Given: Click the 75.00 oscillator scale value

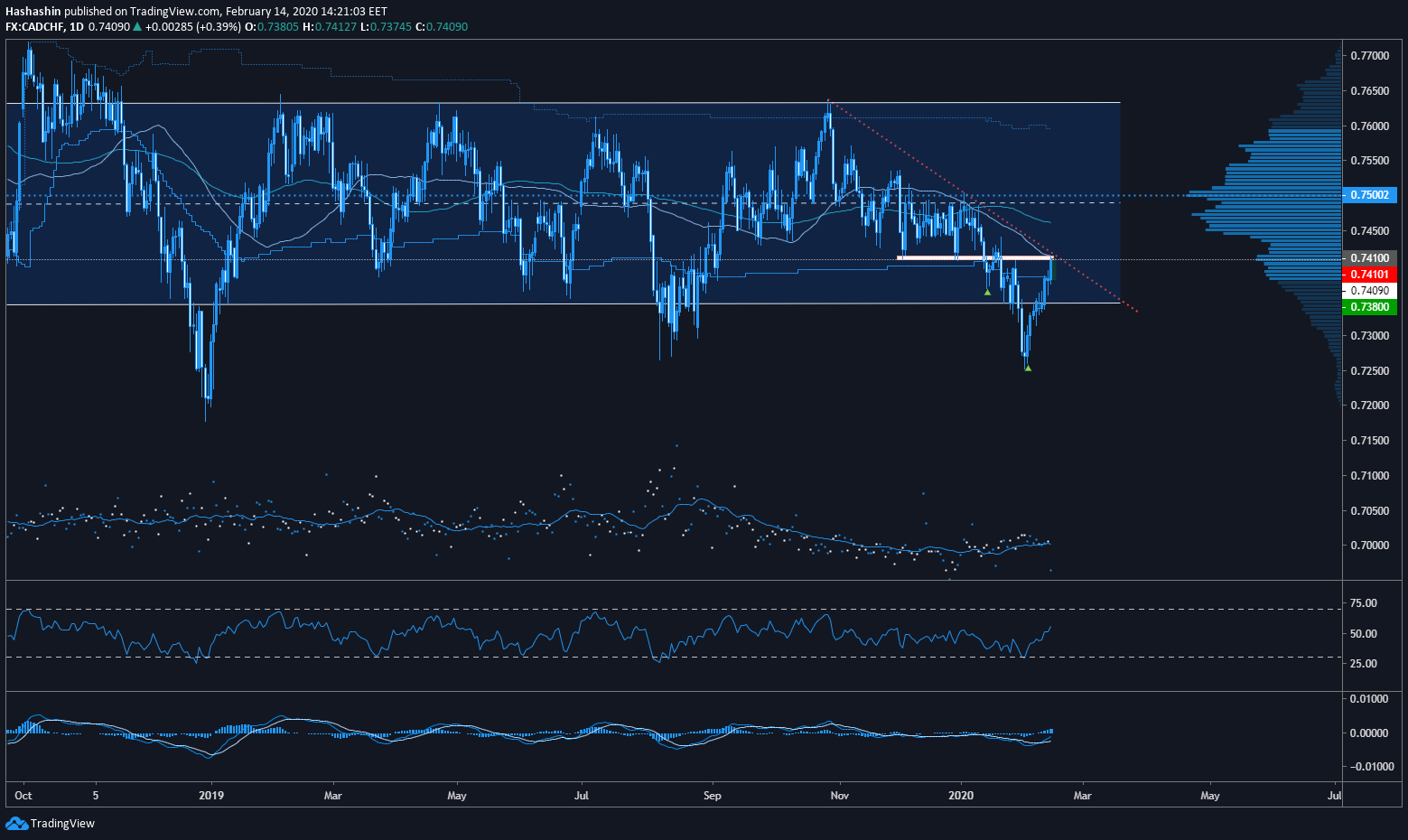Looking at the screenshot, I should [1364, 603].
